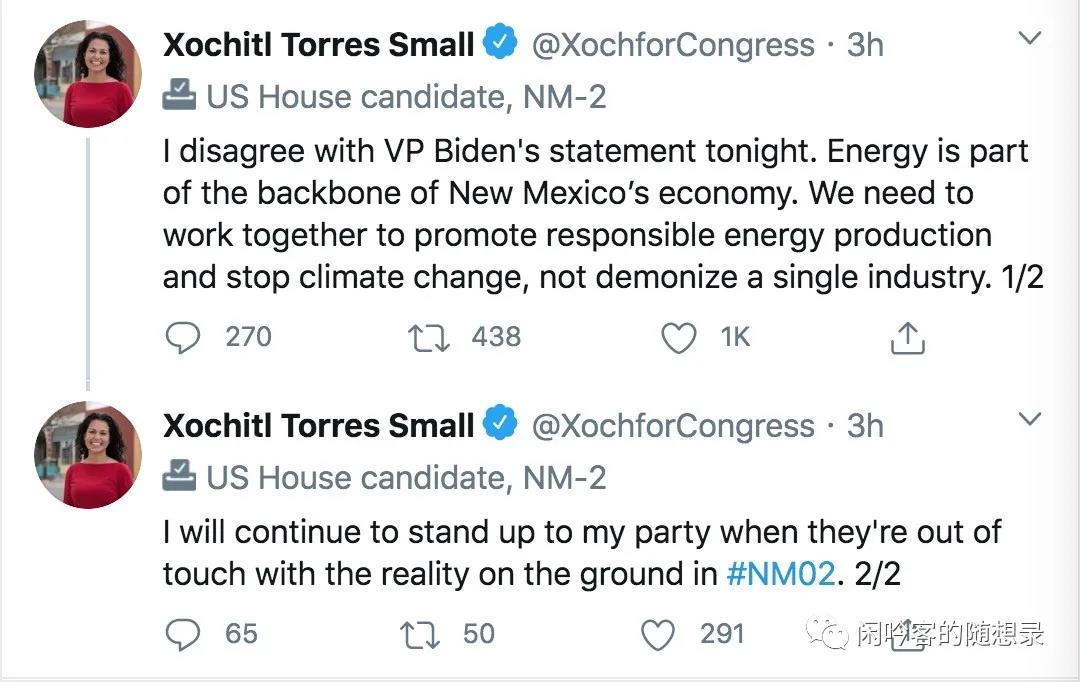Screen dimensions: 1080x682
Task: Click the verified badge on the second tweet
Action: (x=500, y=425)
